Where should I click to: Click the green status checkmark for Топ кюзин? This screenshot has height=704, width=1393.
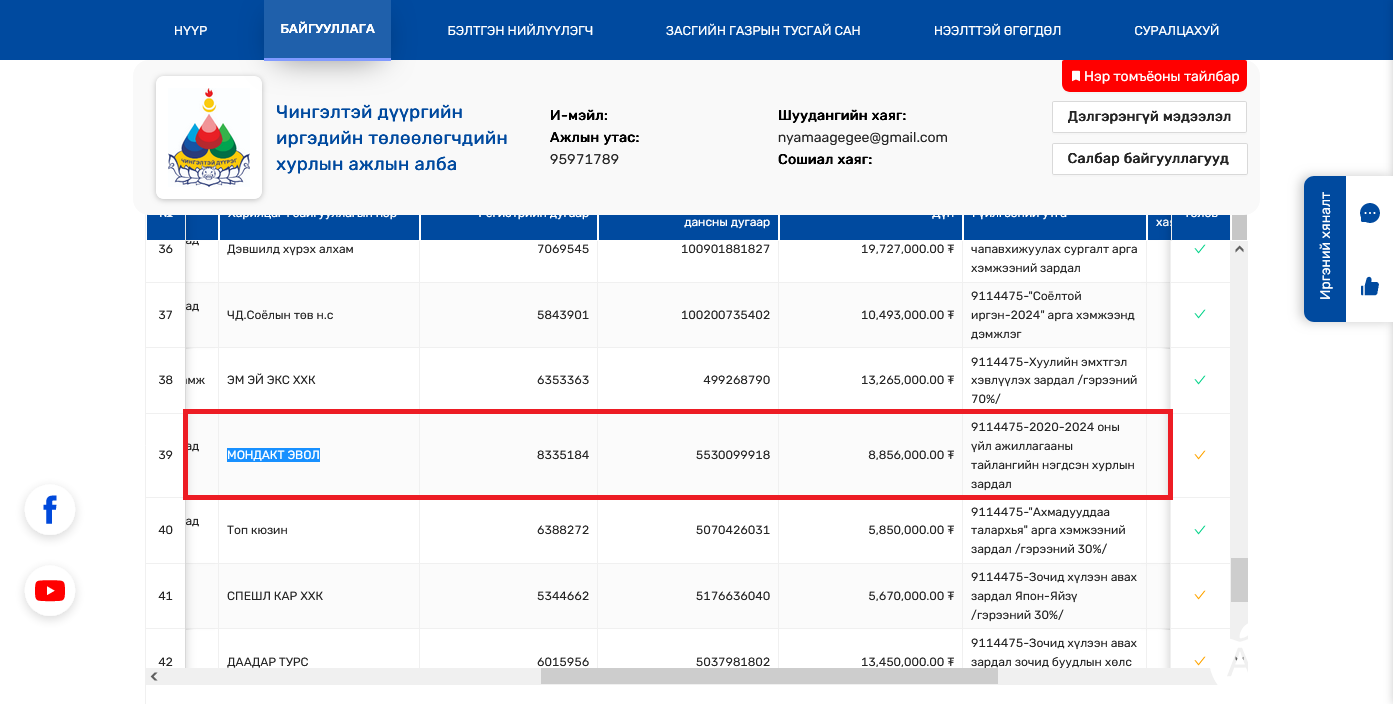[x=1200, y=530]
